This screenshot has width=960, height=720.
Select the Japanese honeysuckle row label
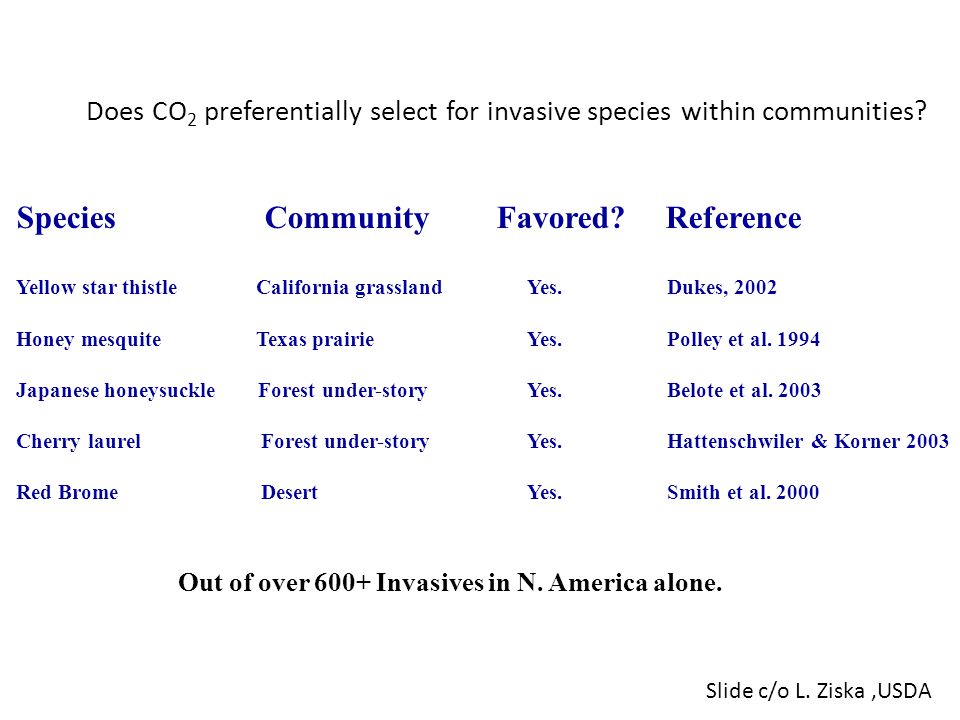(x=116, y=391)
